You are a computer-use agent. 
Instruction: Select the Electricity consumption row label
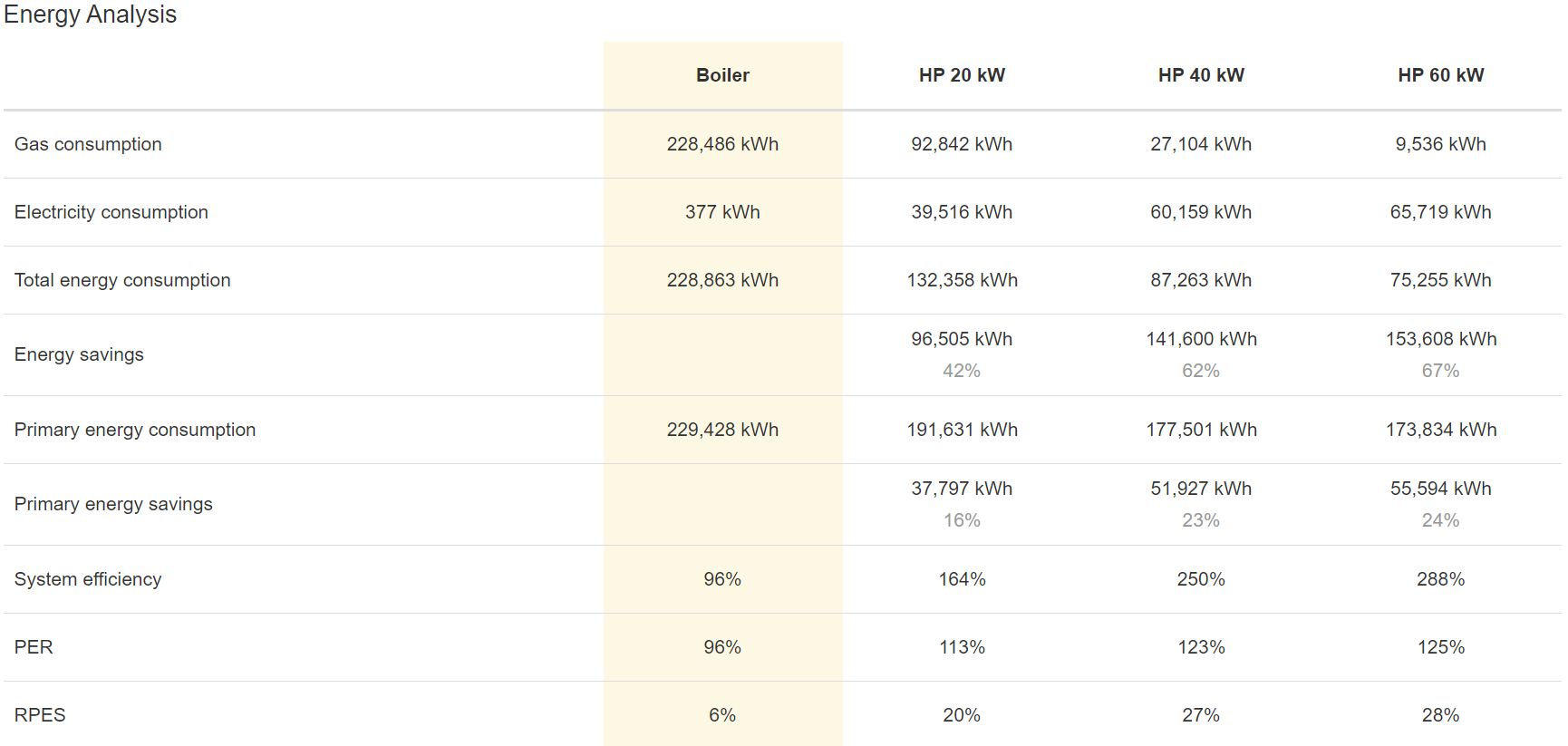(x=111, y=212)
